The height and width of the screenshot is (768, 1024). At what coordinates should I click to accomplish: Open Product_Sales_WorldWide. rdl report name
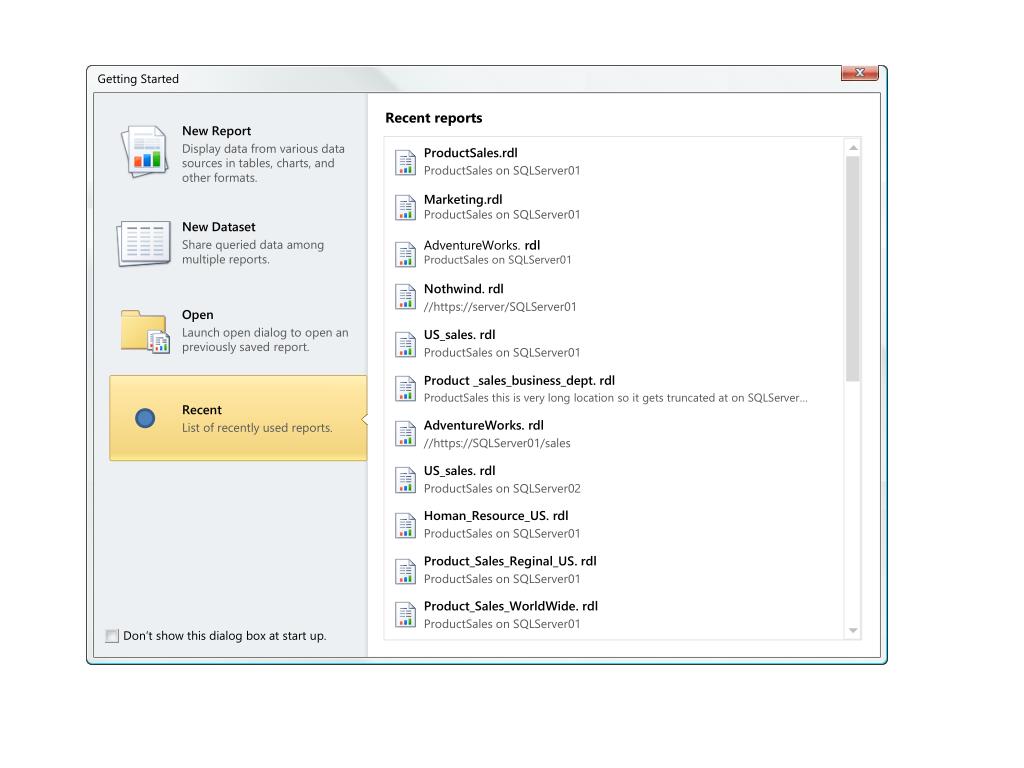coord(511,606)
